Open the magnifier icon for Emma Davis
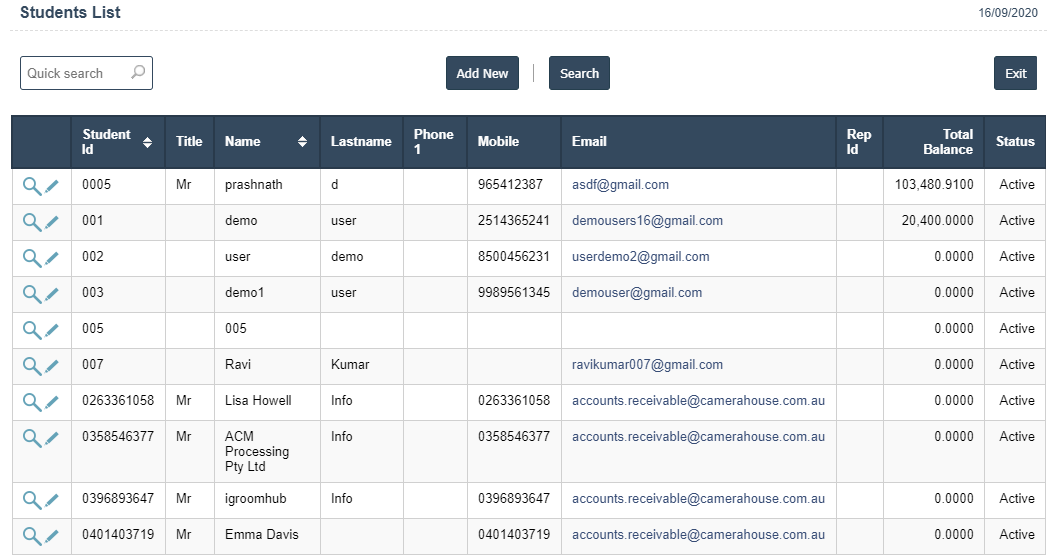The height and width of the screenshot is (558, 1064). click(x=32, y=536)
